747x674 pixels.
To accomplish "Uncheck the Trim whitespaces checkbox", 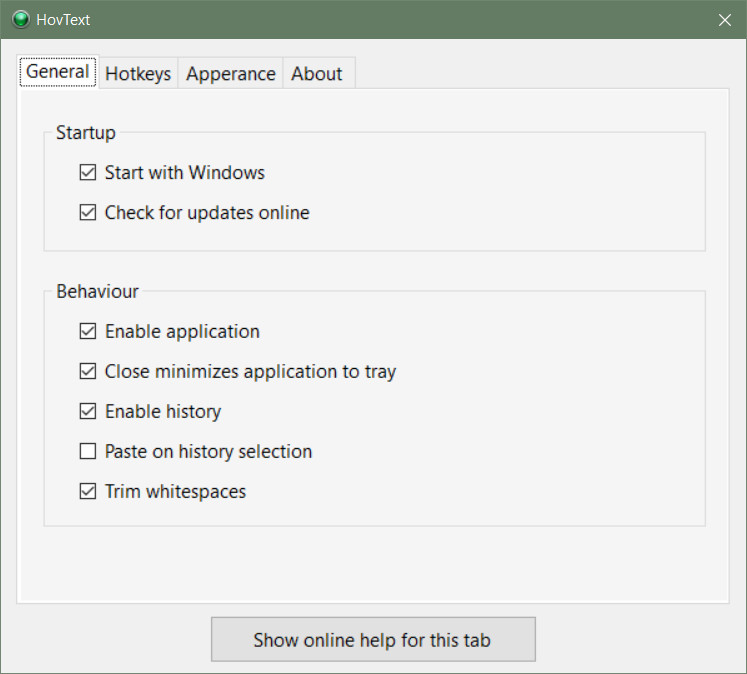I will [x=88, y=491].
